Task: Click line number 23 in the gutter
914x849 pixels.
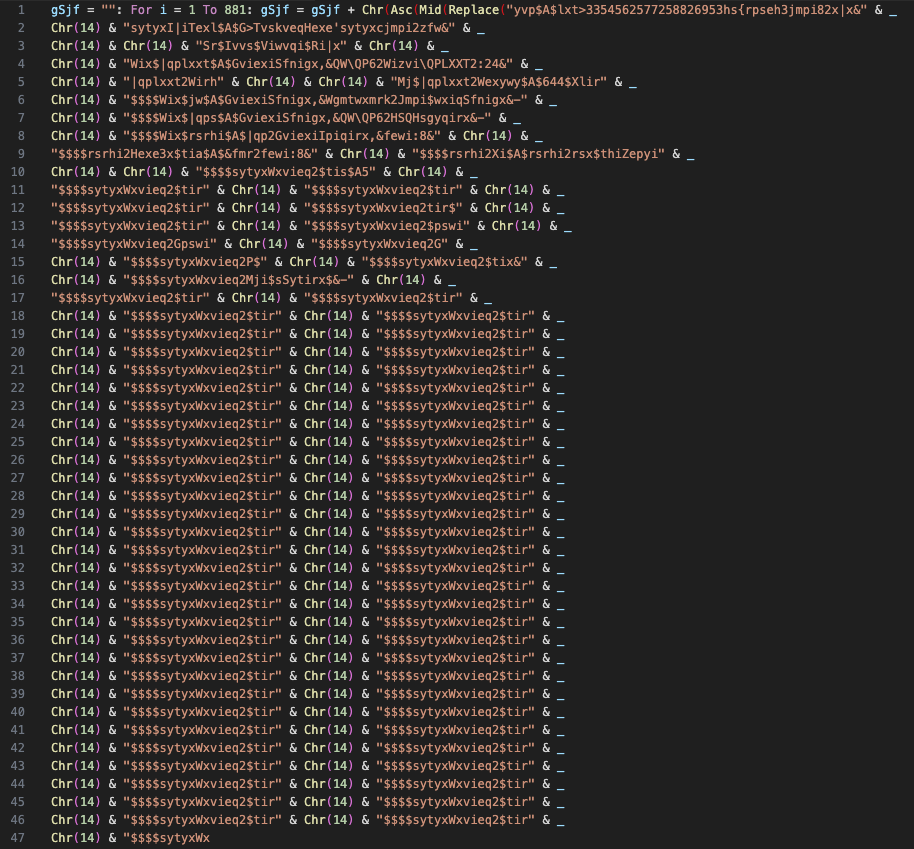Action: [17, 407]
